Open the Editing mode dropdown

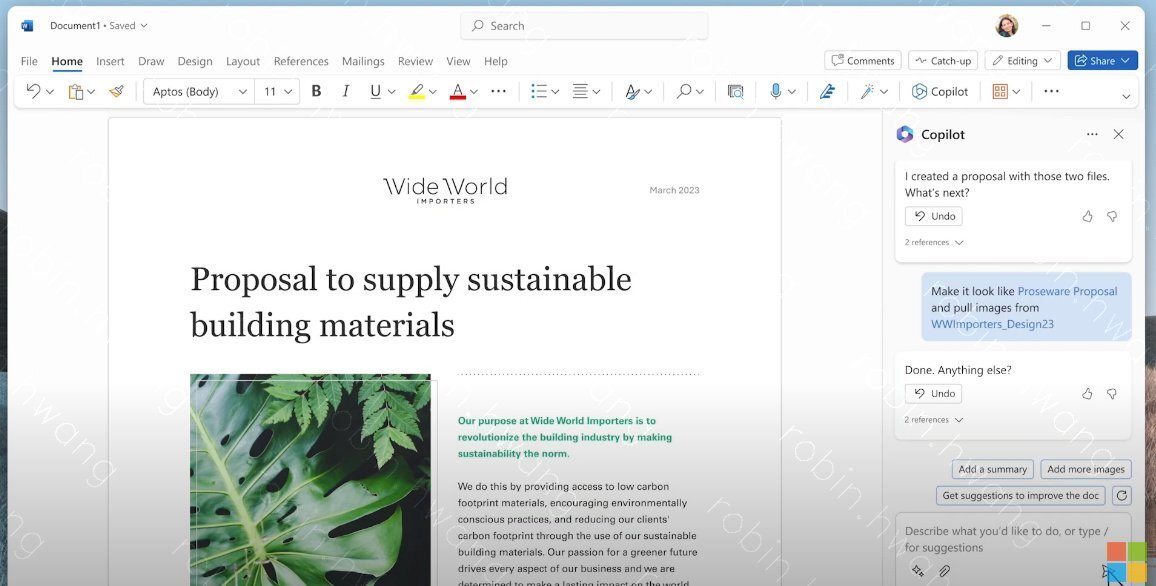[1023, 60]
